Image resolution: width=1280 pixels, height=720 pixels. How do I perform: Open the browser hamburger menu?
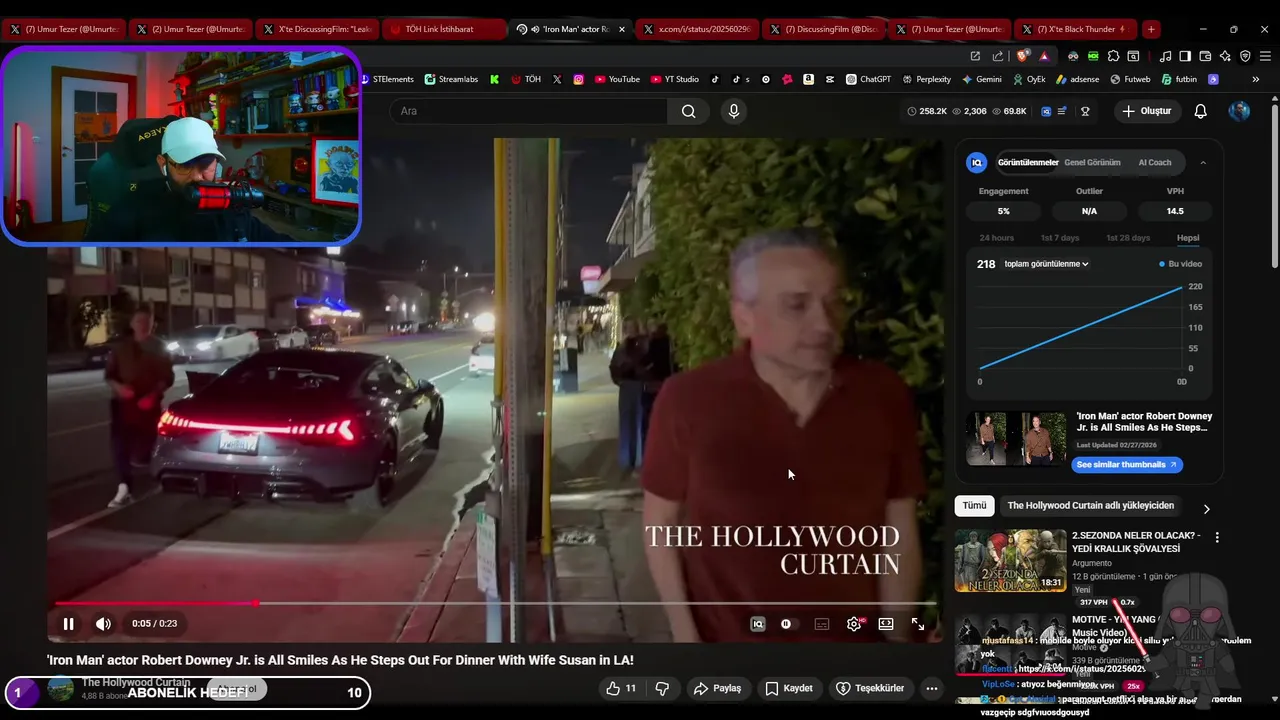coord(1265,56)
